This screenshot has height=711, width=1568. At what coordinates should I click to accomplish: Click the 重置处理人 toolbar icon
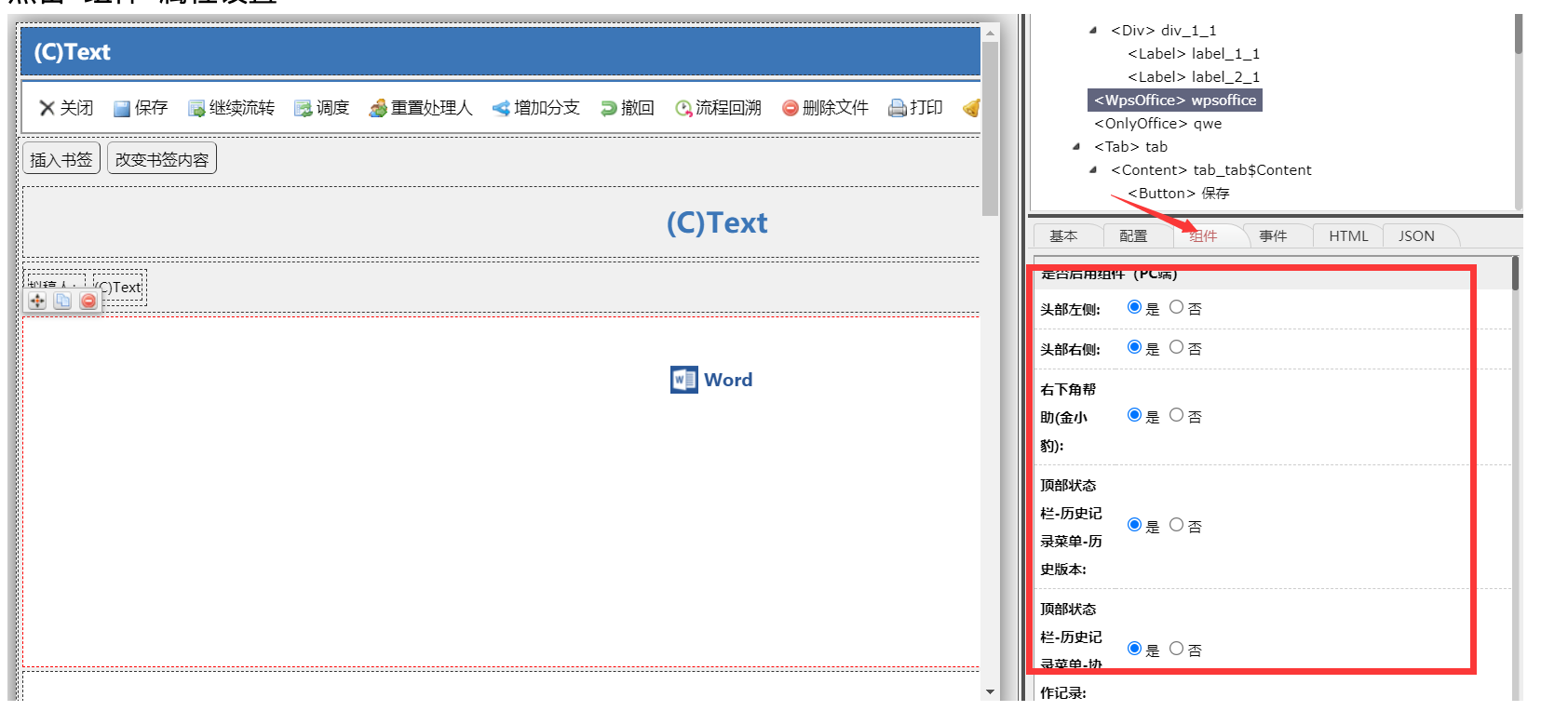pos(377,109)
